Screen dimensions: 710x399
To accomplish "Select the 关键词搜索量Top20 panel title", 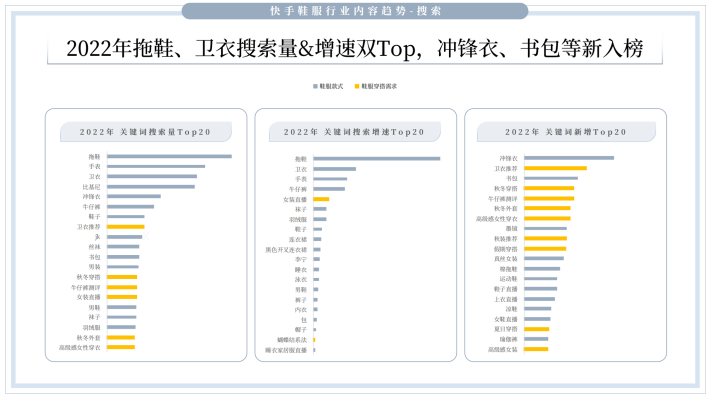I will coord(145,132).
